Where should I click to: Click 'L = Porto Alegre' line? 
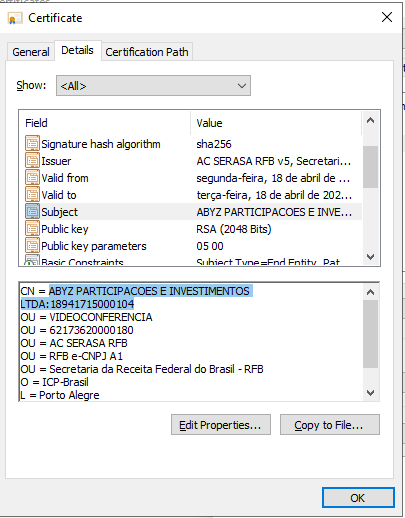(x=60, y=395)
